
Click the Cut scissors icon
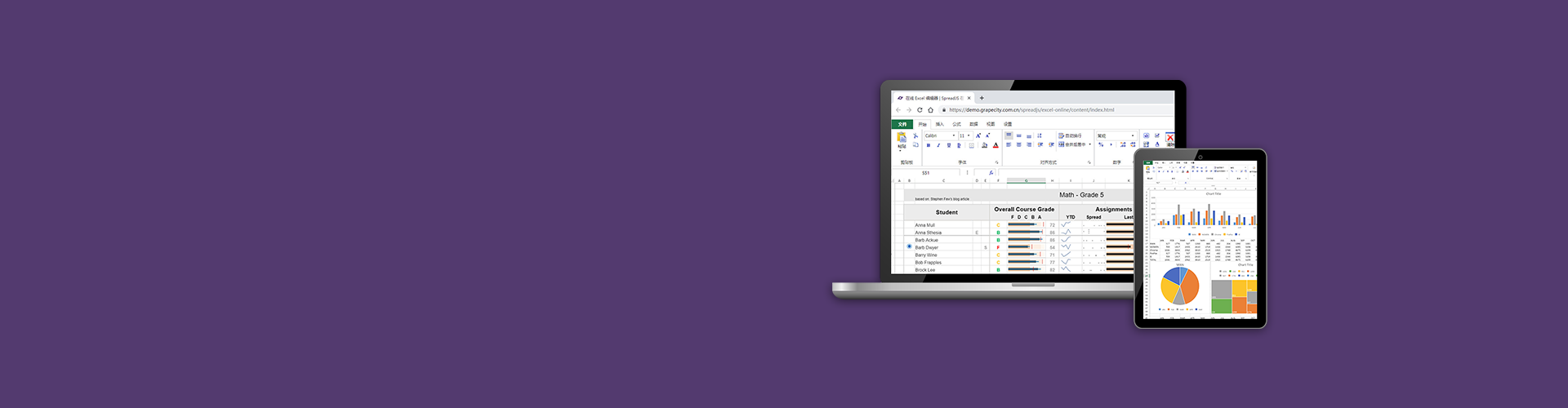915,135
